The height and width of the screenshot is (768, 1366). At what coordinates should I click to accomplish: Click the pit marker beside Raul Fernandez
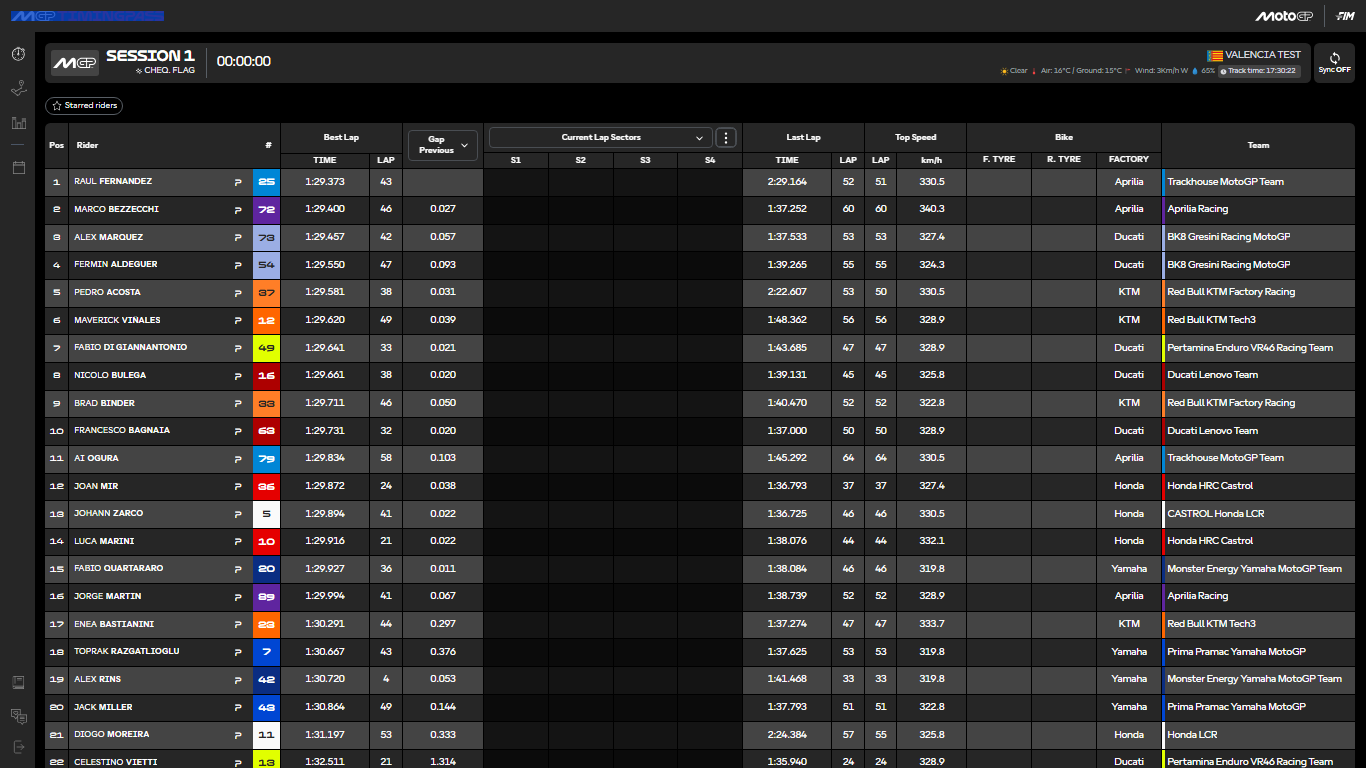(238, 182)
